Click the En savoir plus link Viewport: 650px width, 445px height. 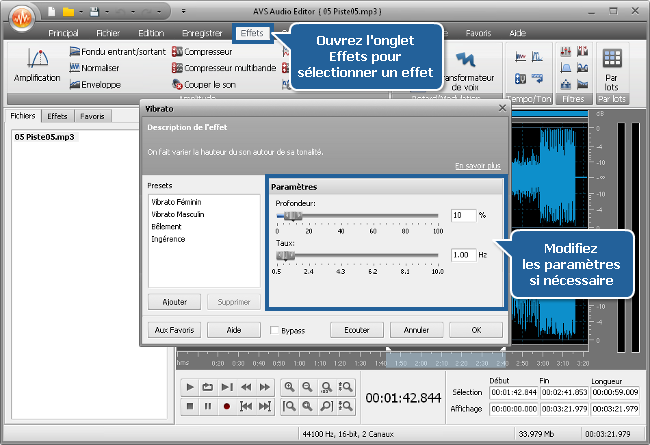[477, 166]
